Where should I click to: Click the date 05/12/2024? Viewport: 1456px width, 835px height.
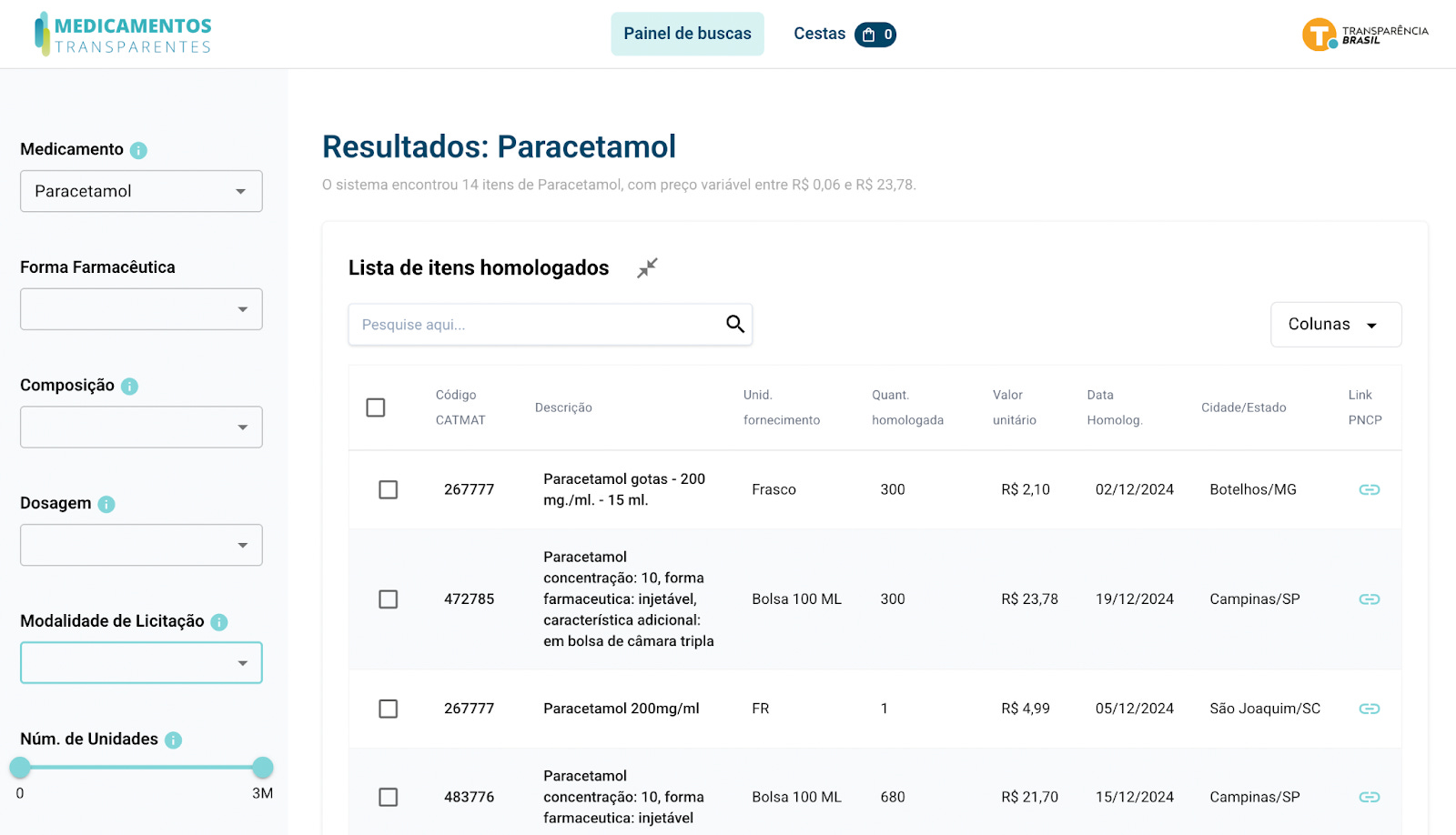1135,709
